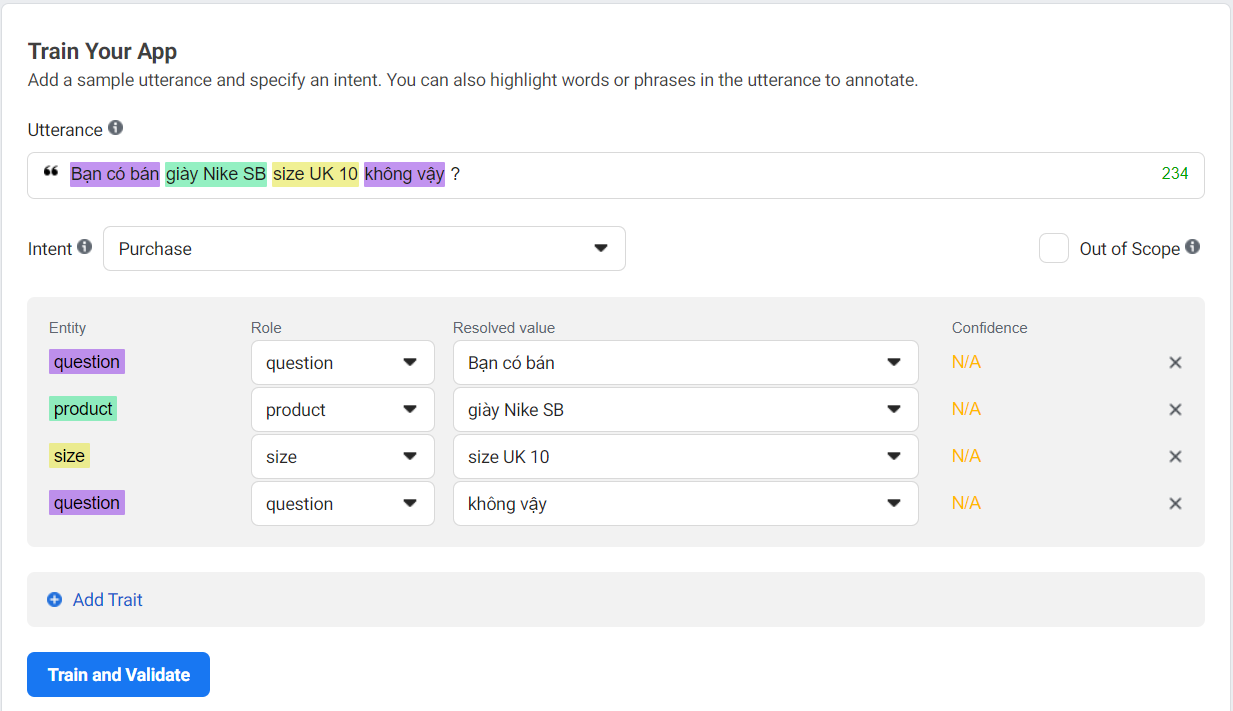
Task: Remove the 'không vậy' question entity row
Action: (x=1175, y=504)
